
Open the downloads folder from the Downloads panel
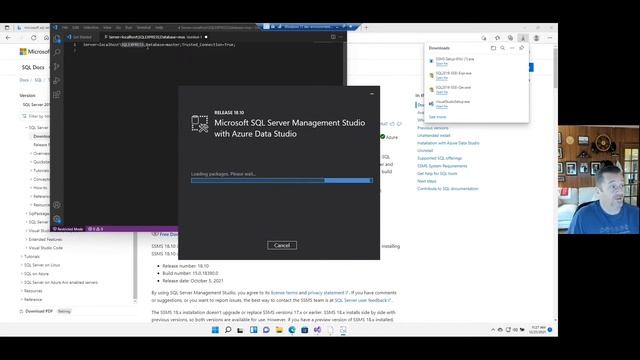tap(493, 48)
